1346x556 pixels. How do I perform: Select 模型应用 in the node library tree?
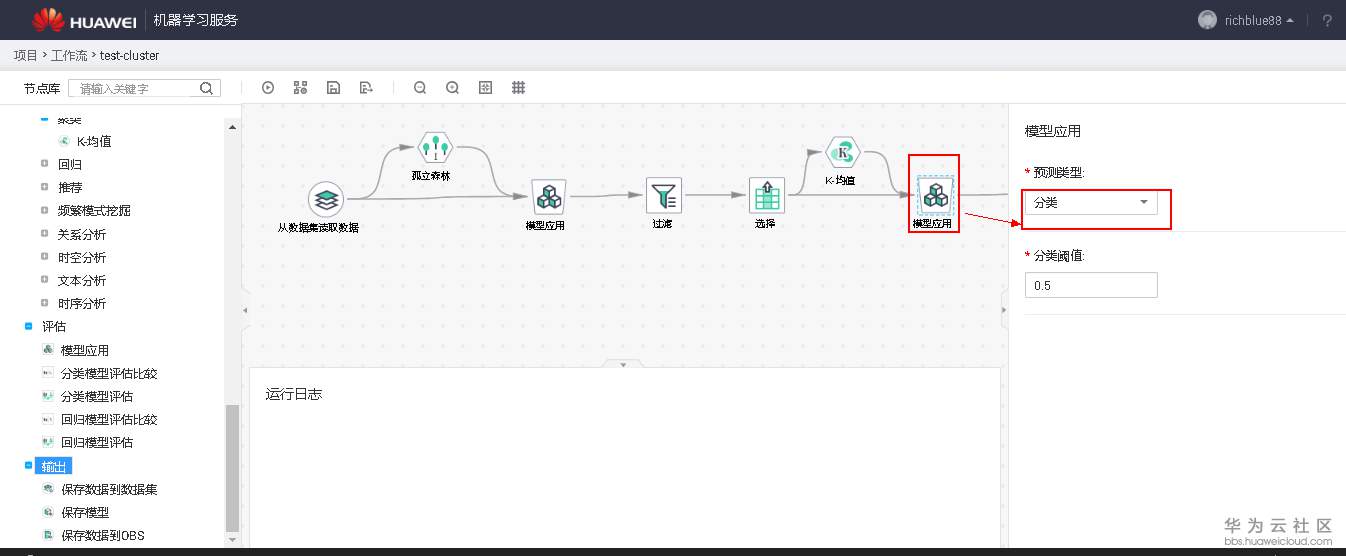point(85,350)
